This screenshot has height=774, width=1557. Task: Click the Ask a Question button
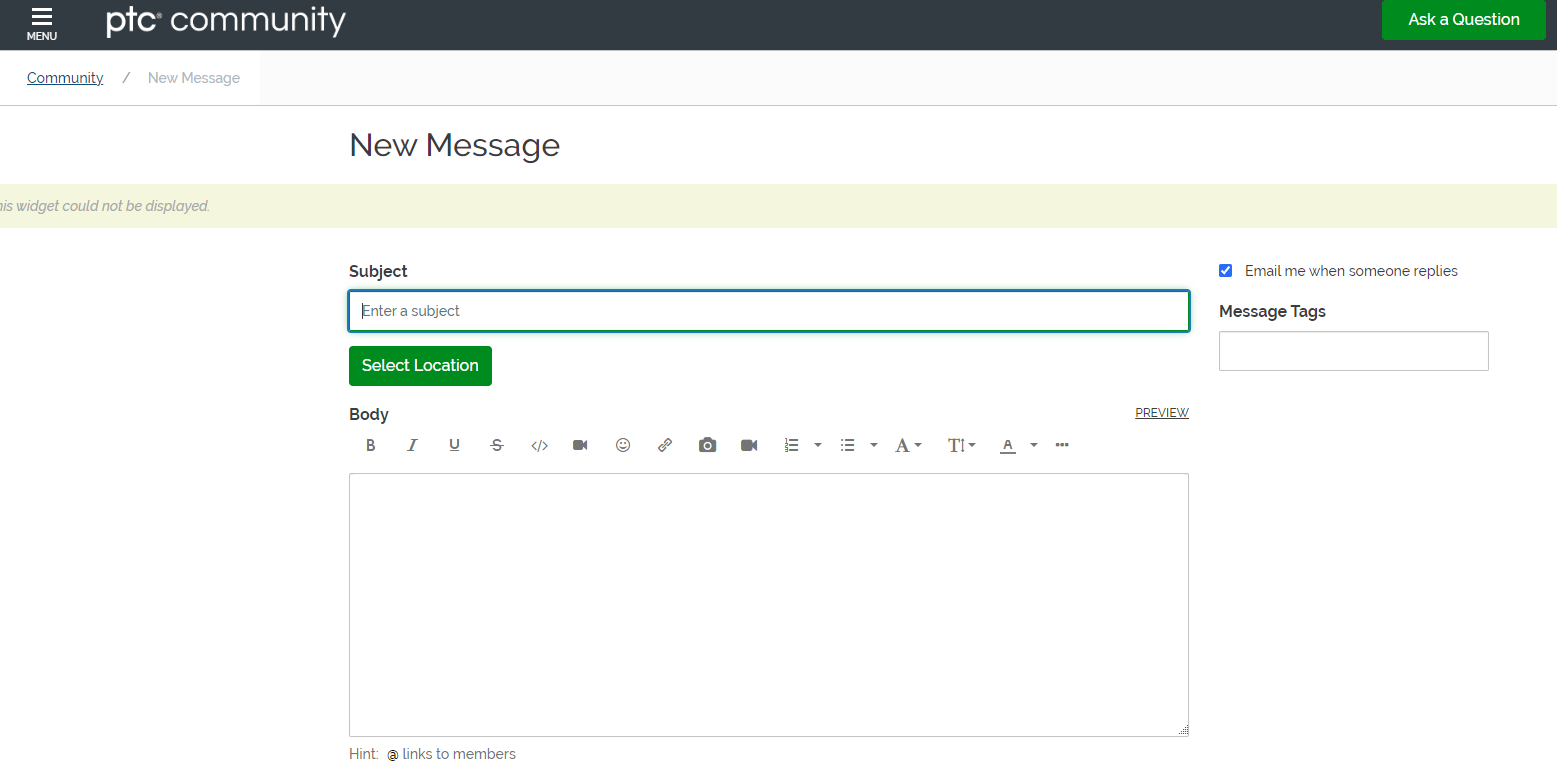[x=1463, y=19]
